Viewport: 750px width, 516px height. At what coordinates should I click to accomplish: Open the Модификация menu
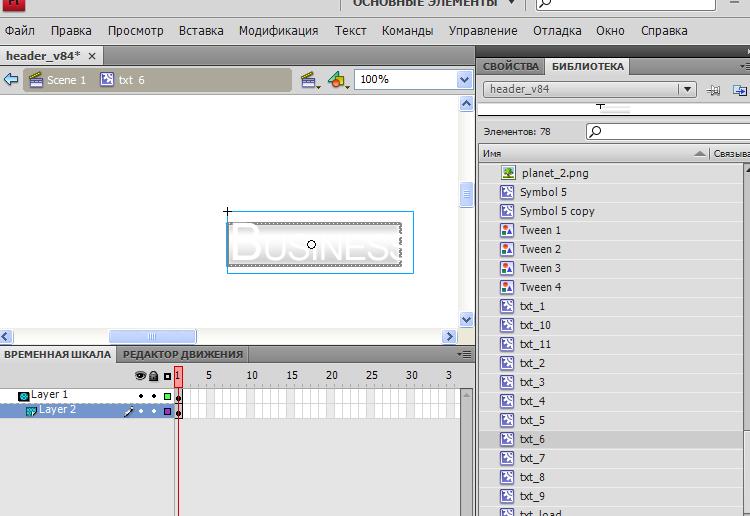[278, 31]
